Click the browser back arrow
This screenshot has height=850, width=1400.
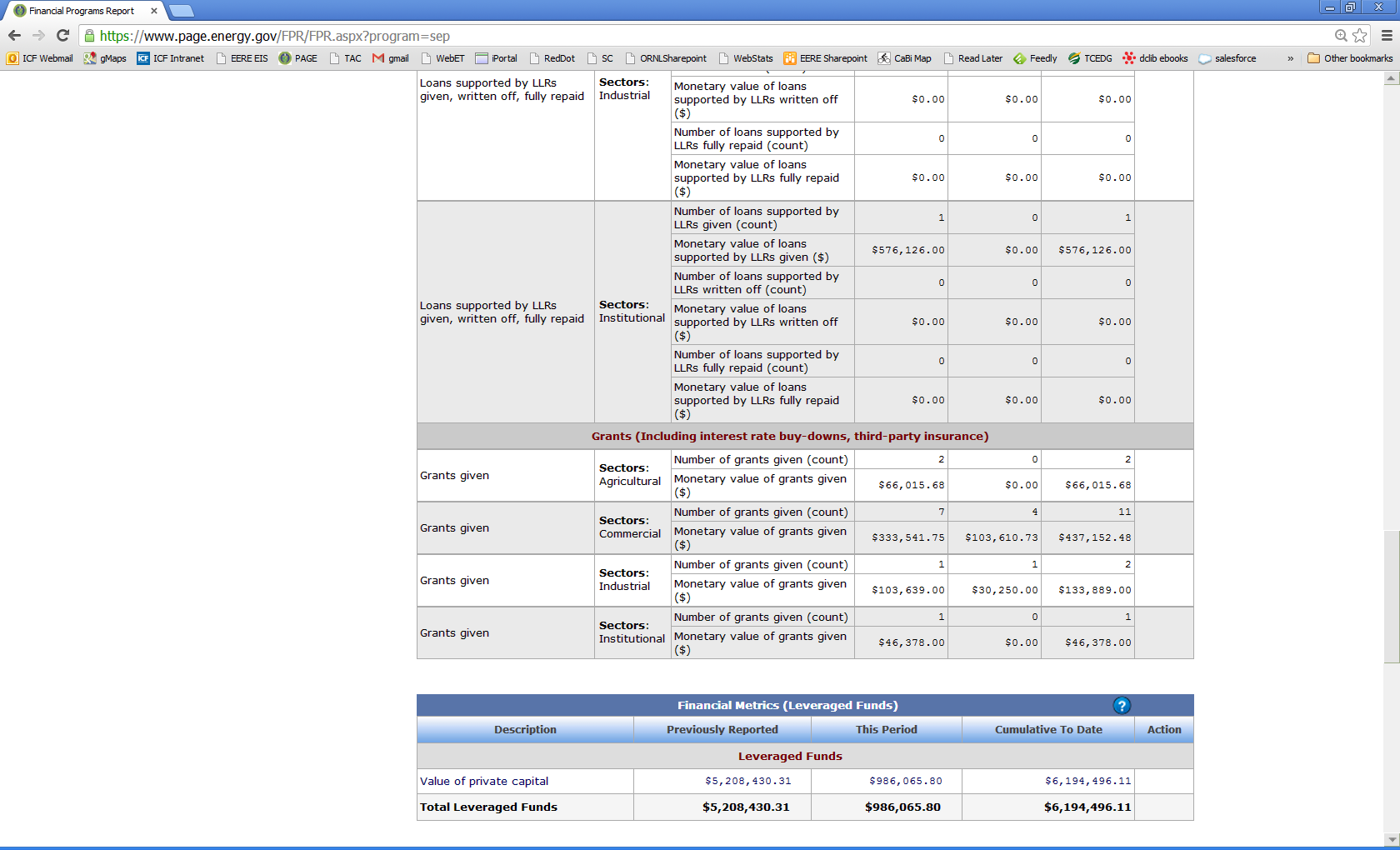click(x=14, y=36)
